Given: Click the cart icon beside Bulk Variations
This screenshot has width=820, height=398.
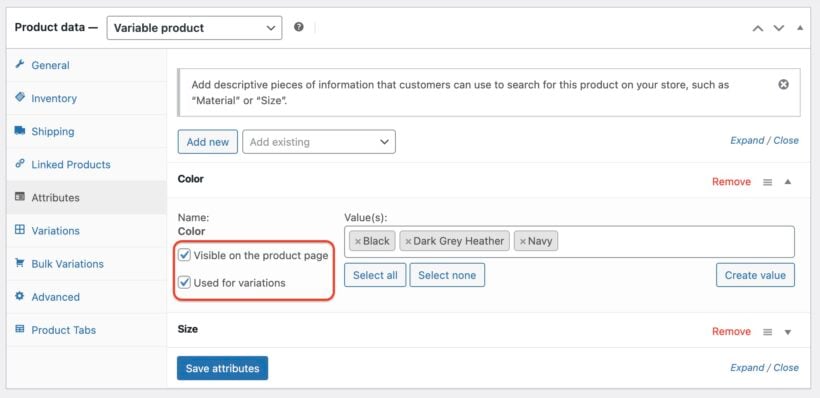Looking at the screenshot, I should pos(20,263).
